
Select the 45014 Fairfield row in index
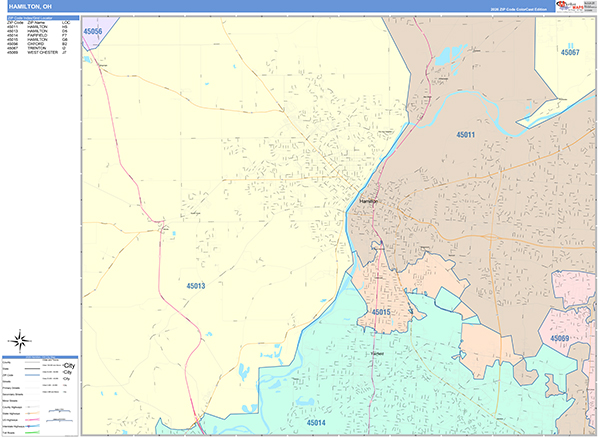click(x=40, y=37)
